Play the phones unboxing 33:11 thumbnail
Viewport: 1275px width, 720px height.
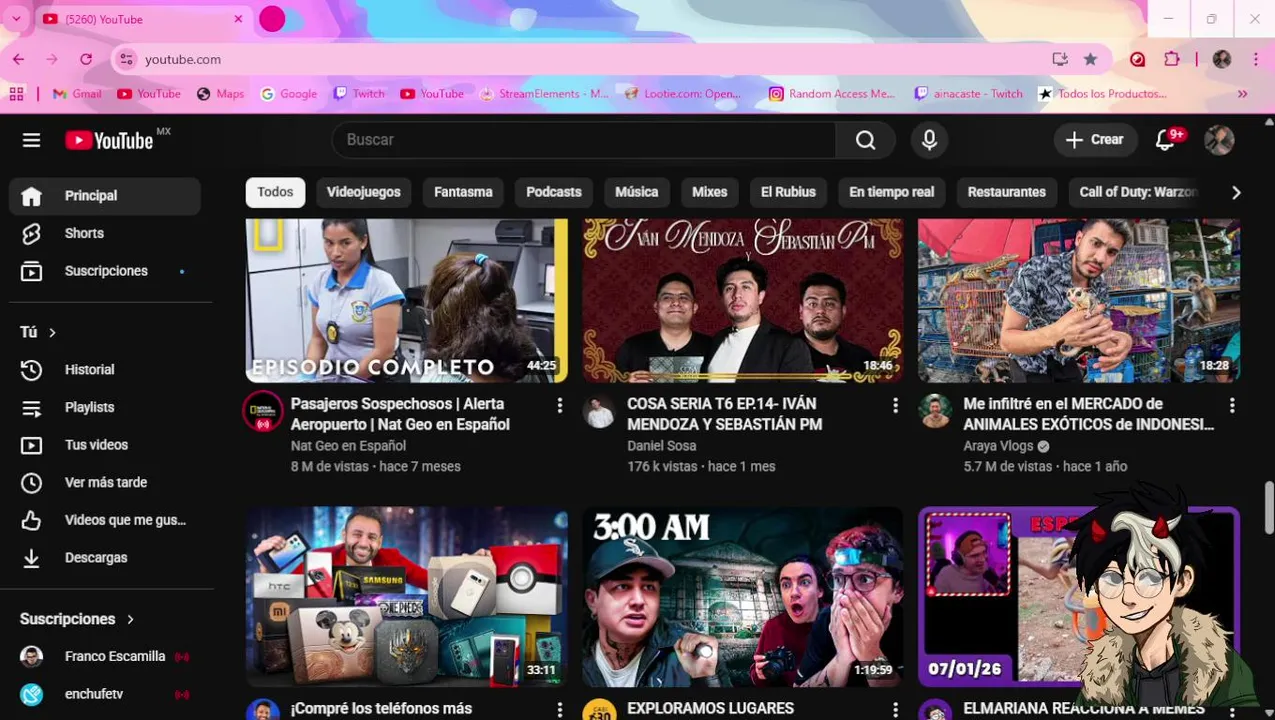click(407, 597)
